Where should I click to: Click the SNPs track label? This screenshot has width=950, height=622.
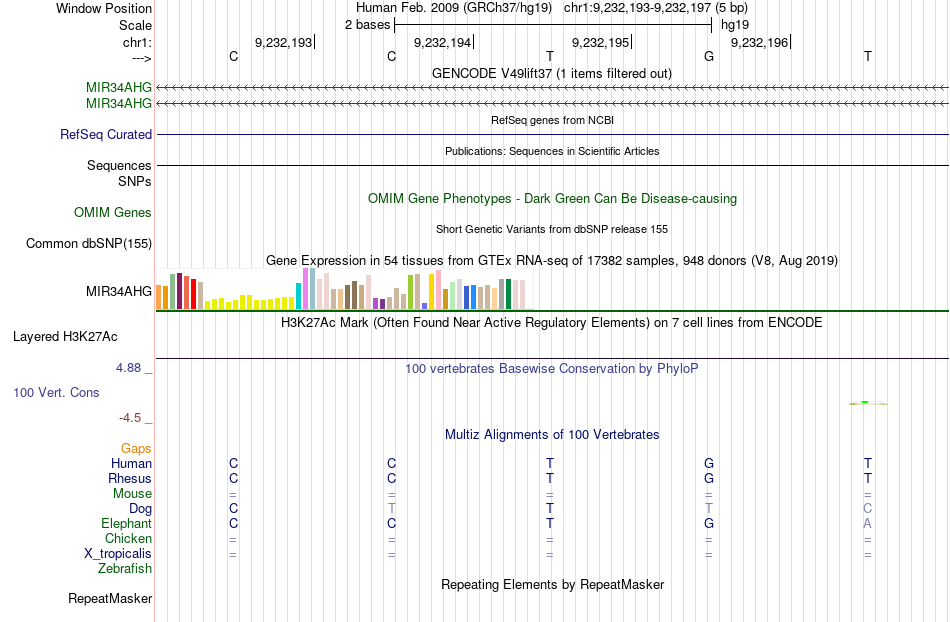(x=135, y=181)
